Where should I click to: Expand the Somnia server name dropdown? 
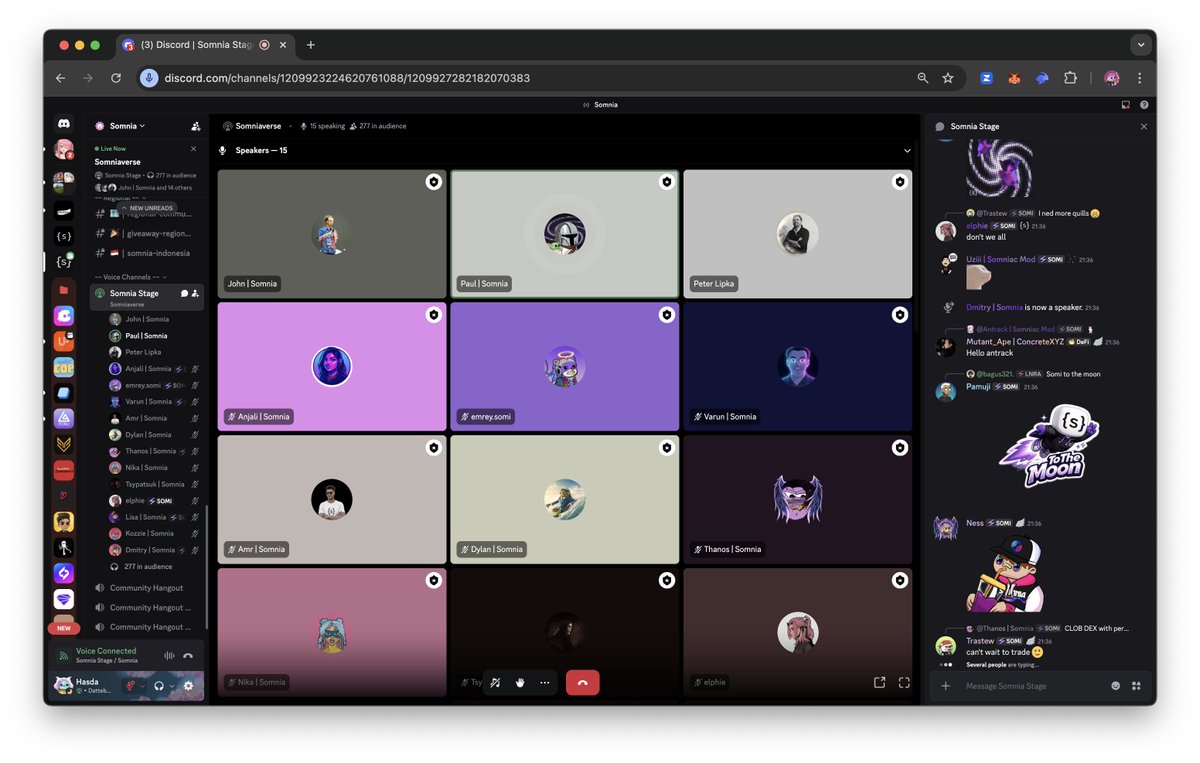tap(127, 126)
